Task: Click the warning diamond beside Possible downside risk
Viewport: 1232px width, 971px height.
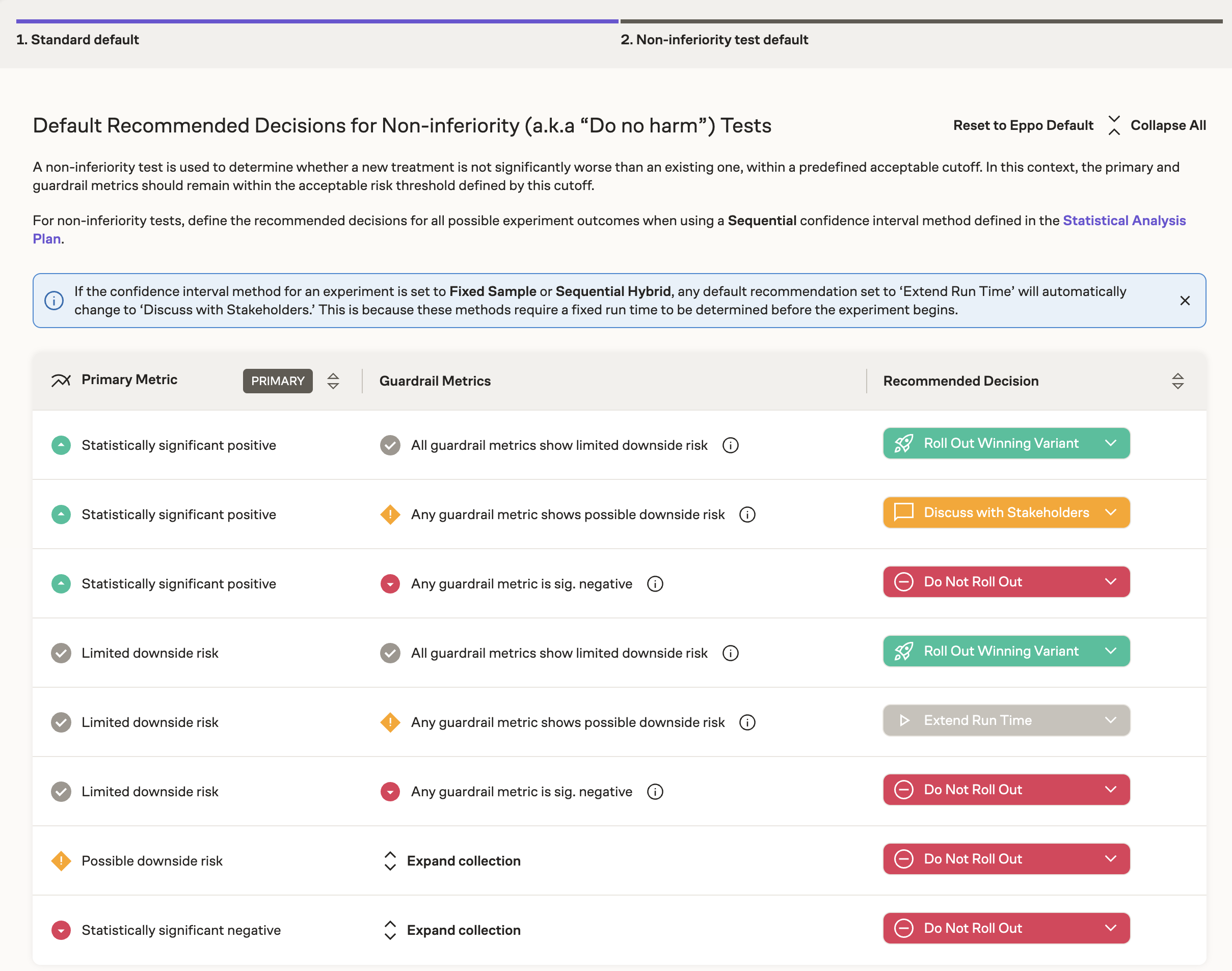Action: 62,861
